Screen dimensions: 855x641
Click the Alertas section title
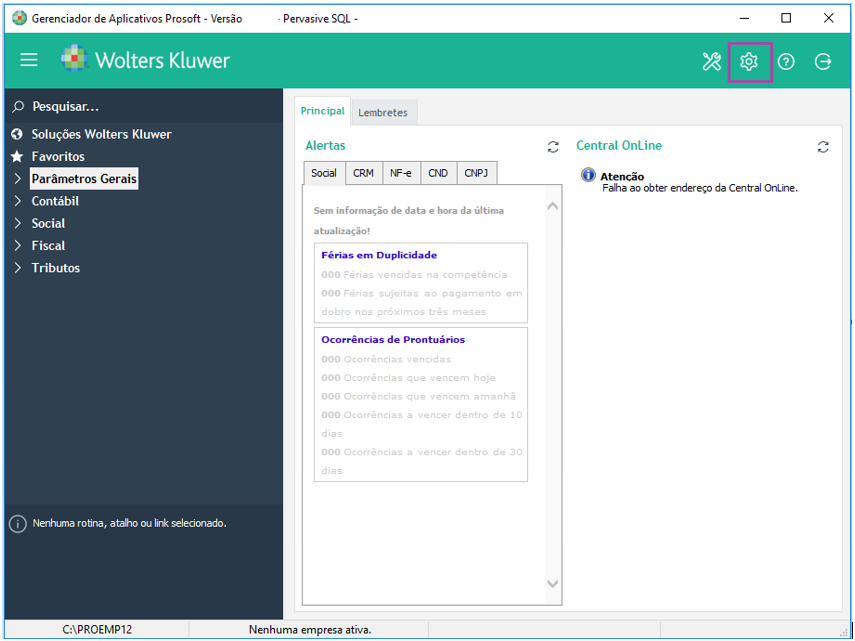[x=326, y=146]
